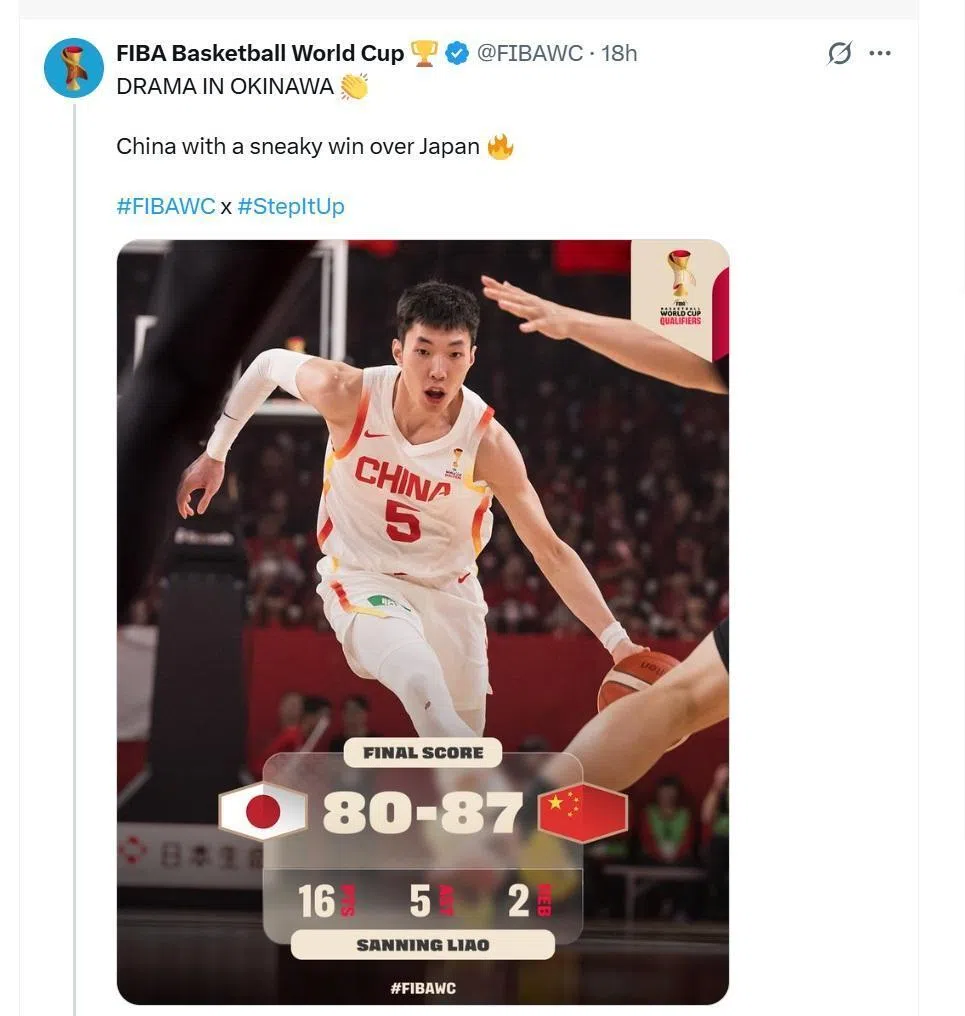Open the three-dot More options menu
Screen dimensions: 965x1016
880,54
